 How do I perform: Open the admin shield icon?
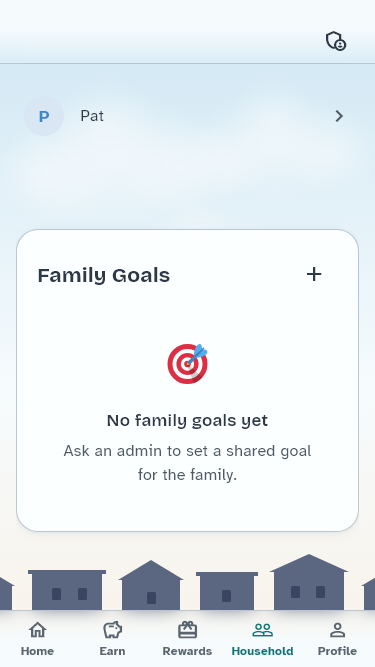click(x=336, y=41)
